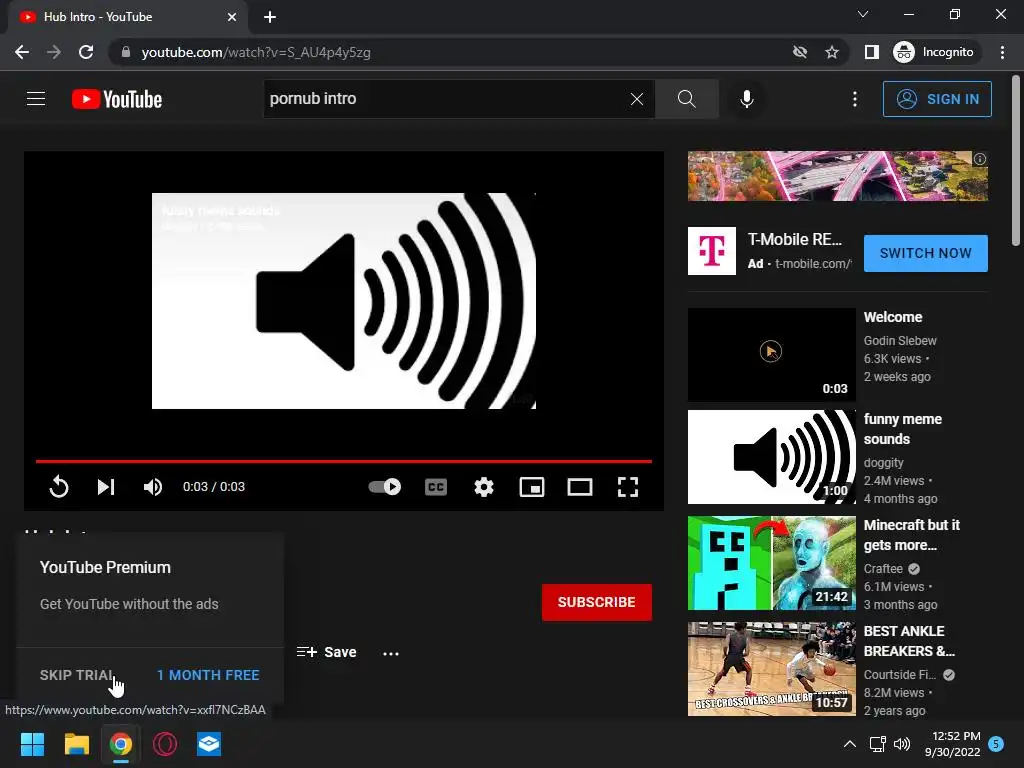Click the page vertical scrollbar
This screenshot has height=768, width=1024.
(1016, 161)
